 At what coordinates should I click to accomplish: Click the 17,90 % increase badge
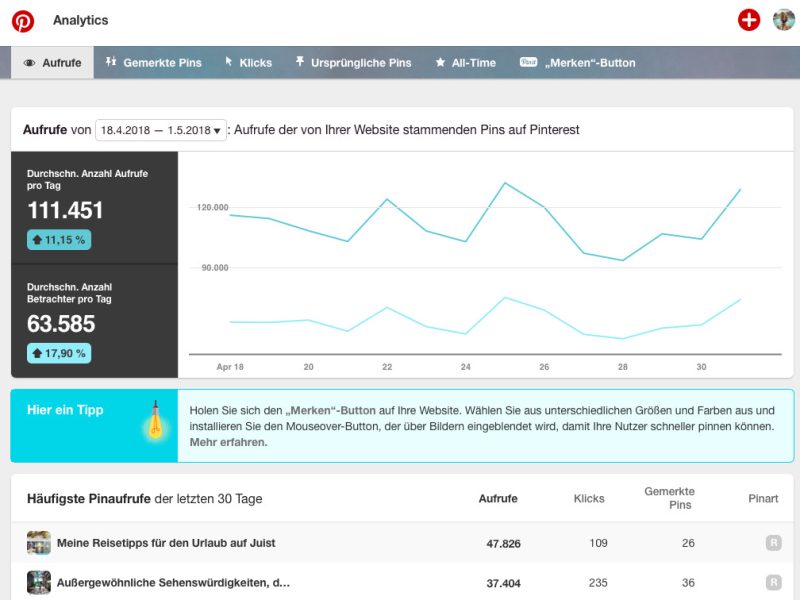point(58,352)
